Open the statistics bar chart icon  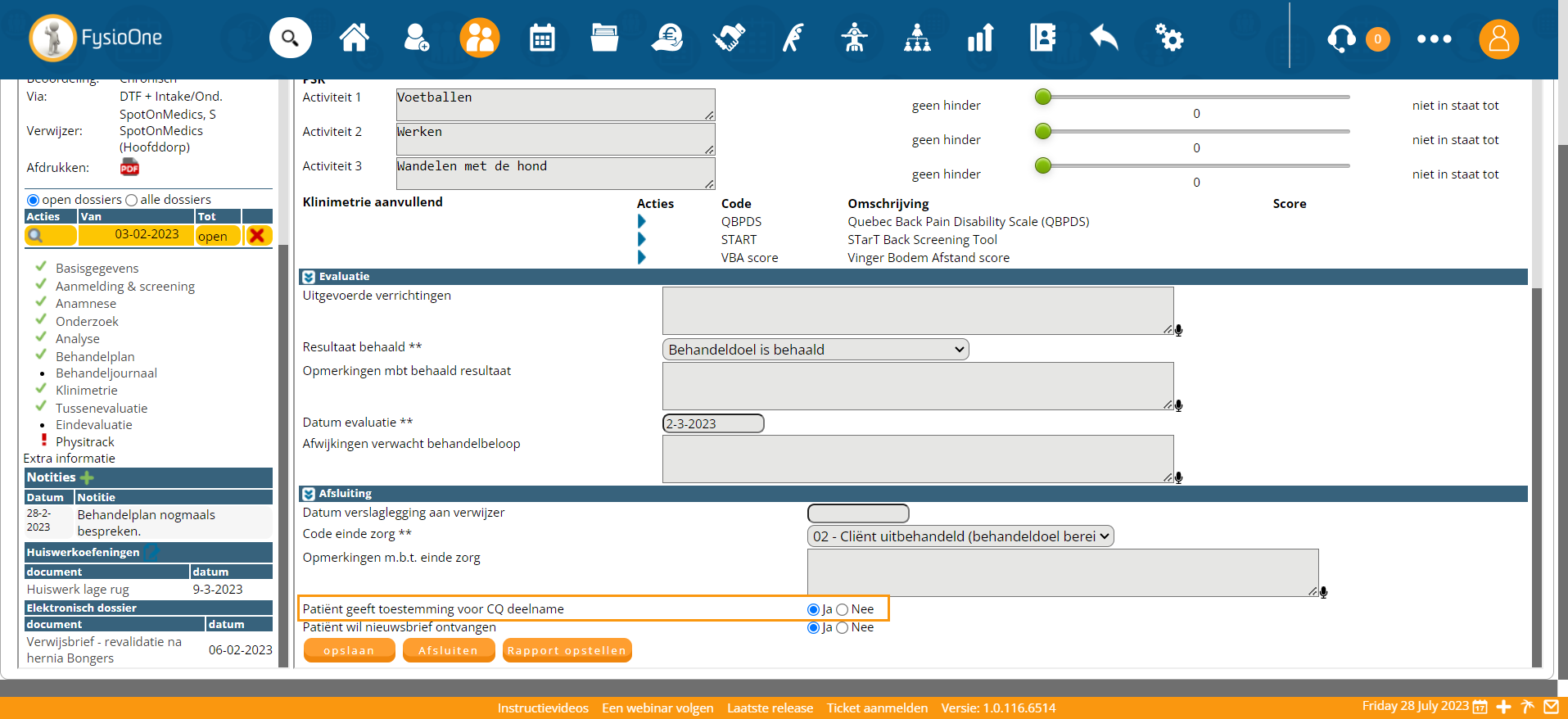click(x=980, y=38)
